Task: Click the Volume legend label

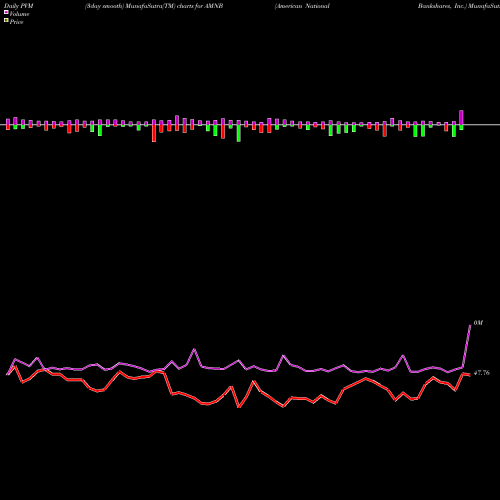Action: (x=19, y=14)
